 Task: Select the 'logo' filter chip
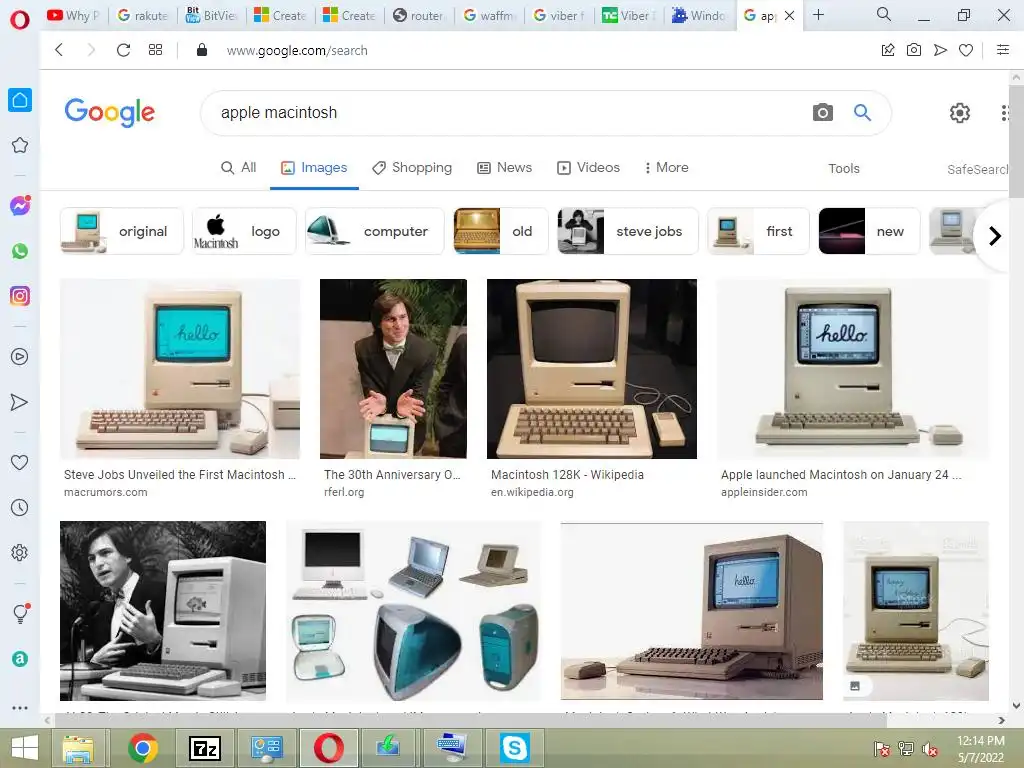244,231
